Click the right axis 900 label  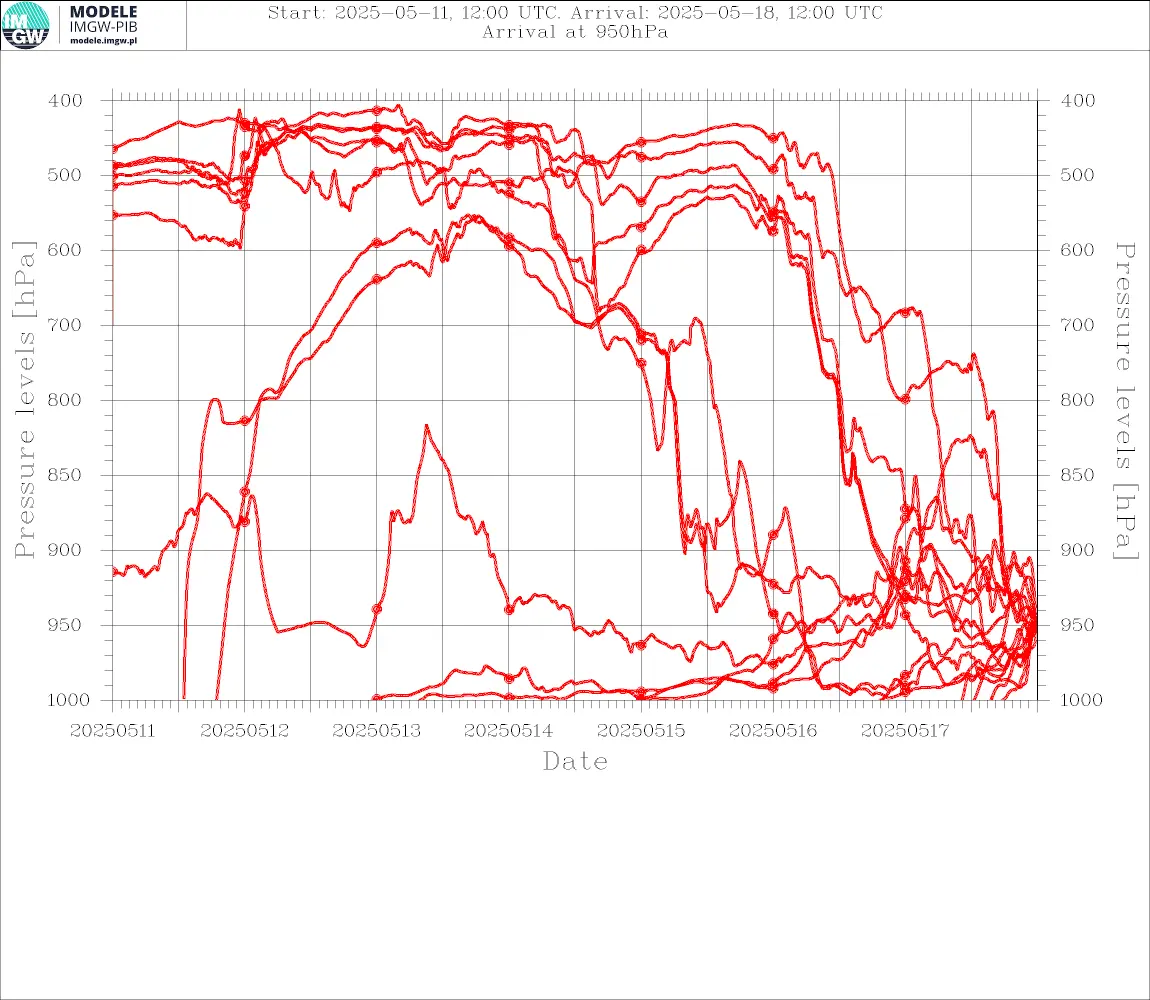pos(1078,550)
